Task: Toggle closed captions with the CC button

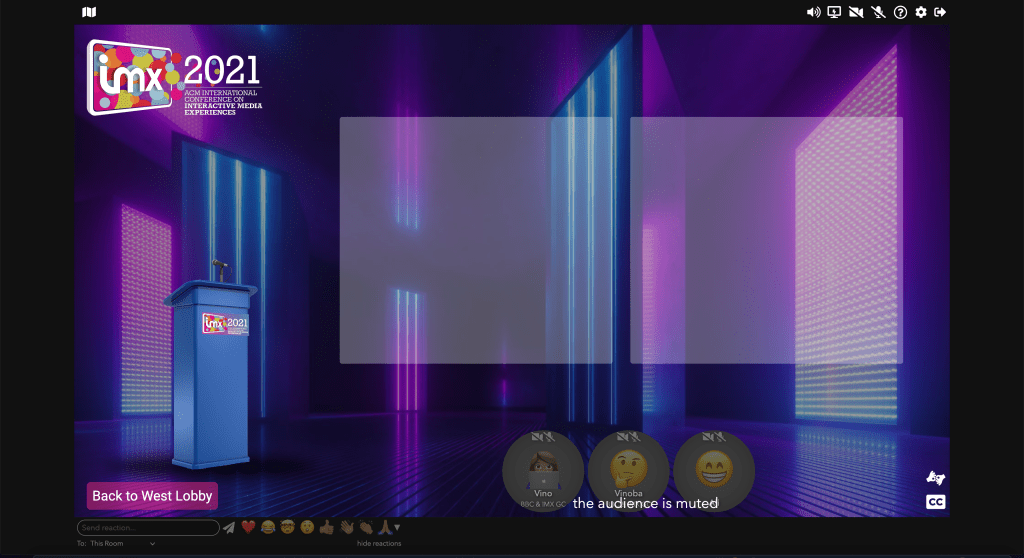Action: 936,502
